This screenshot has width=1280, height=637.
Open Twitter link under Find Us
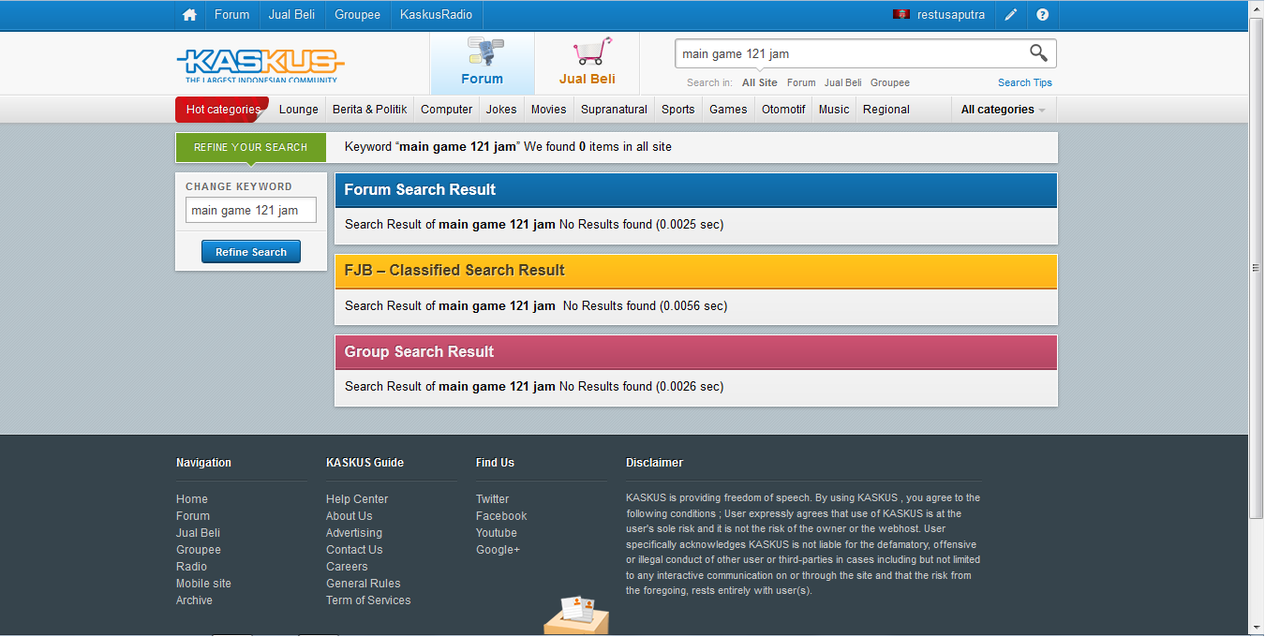[493, 499]
